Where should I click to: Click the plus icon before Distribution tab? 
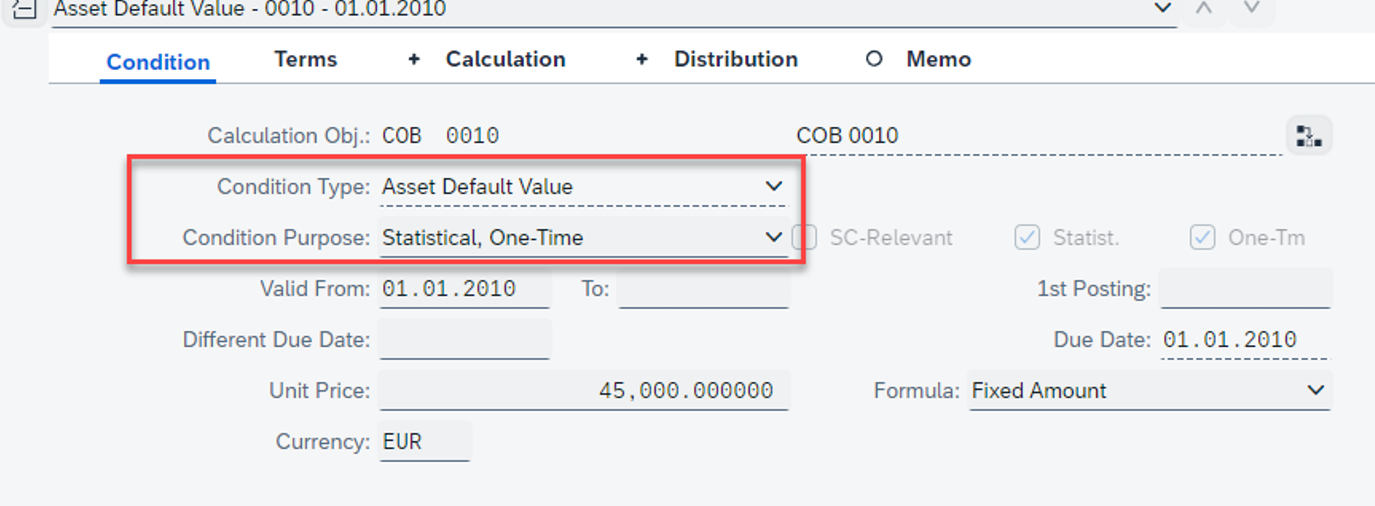(x=642, y=60)
